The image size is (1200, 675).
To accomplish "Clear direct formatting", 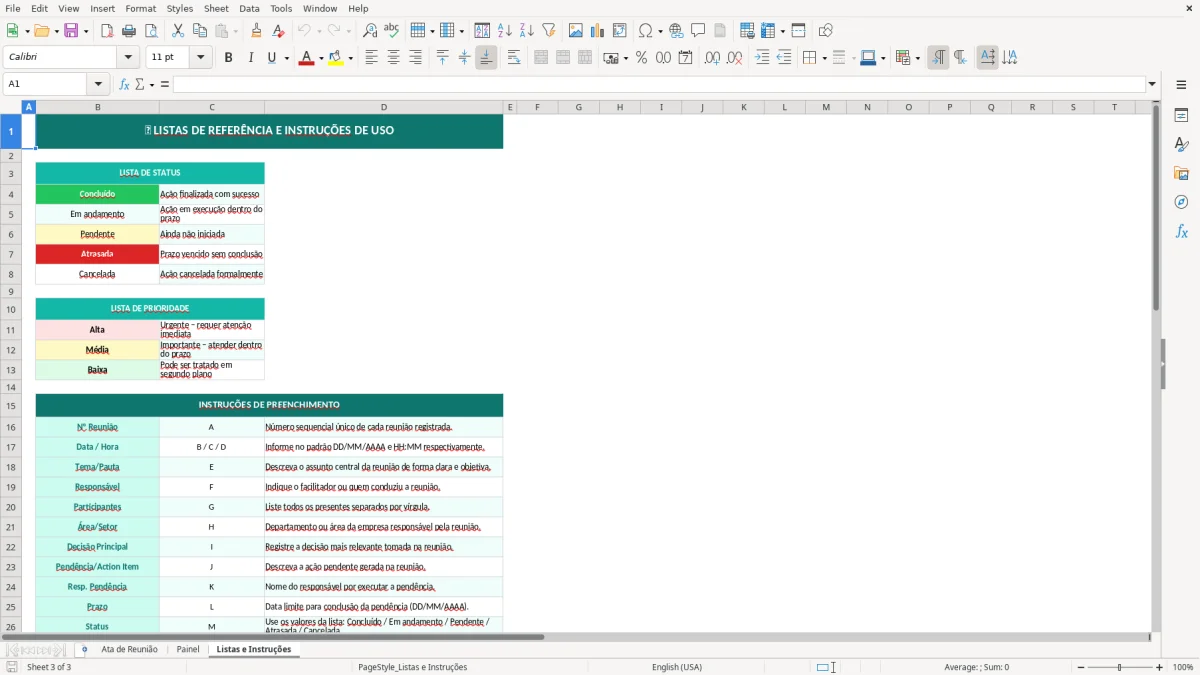I will [278, 31].
